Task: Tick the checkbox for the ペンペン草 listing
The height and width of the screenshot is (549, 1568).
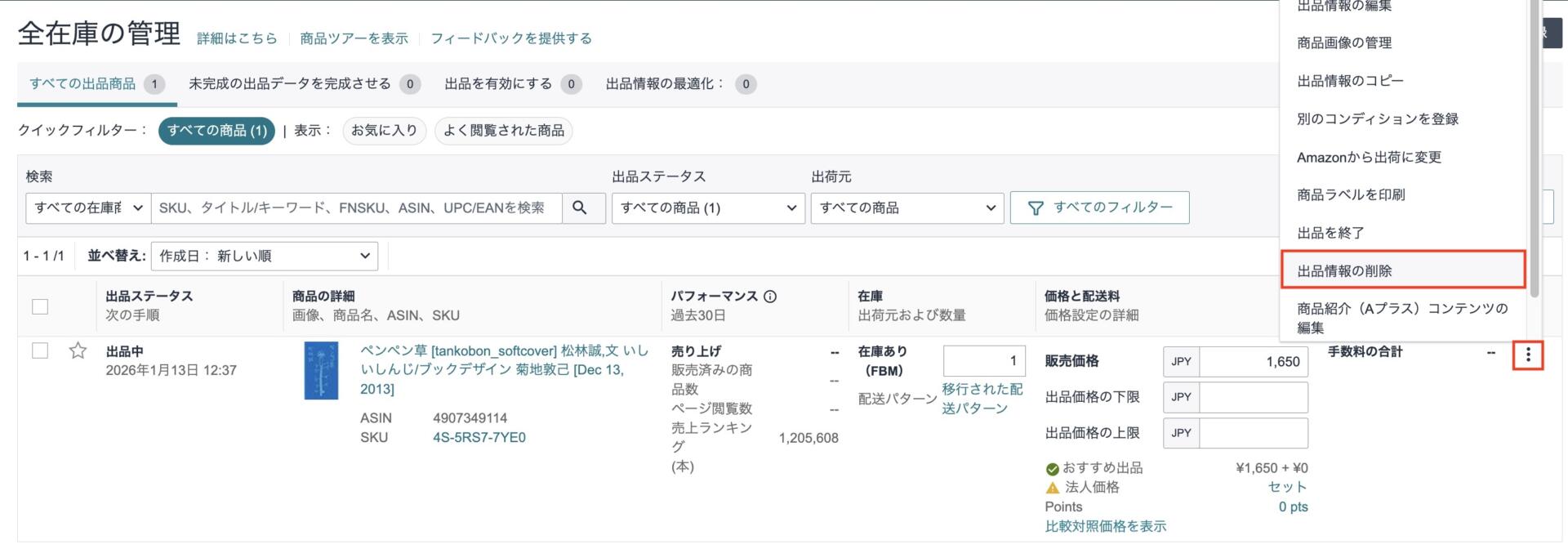Action: coord(40,350)
